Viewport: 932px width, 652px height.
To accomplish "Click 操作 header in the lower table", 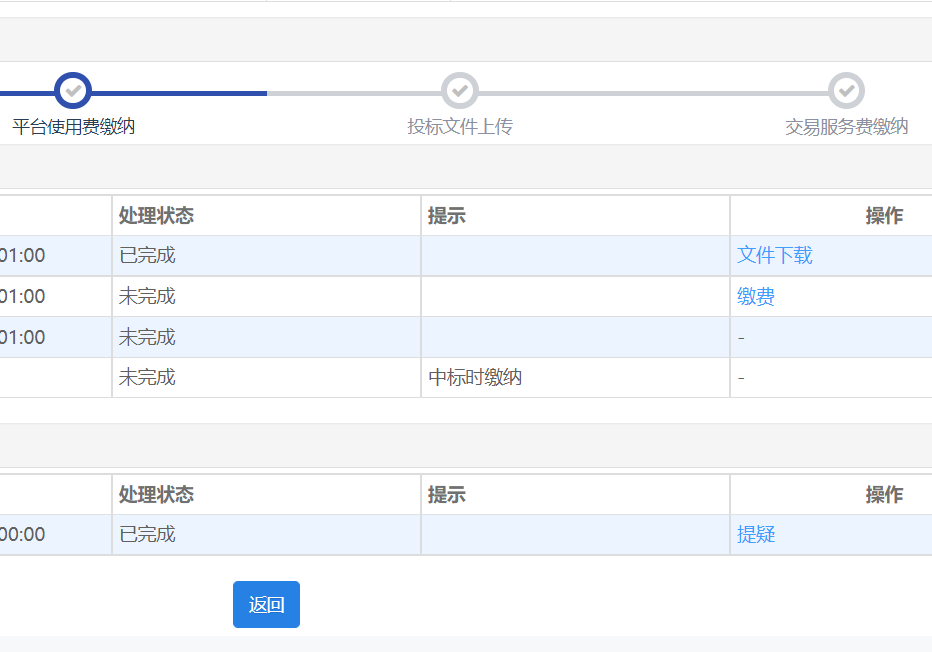I will click(884, 495).
